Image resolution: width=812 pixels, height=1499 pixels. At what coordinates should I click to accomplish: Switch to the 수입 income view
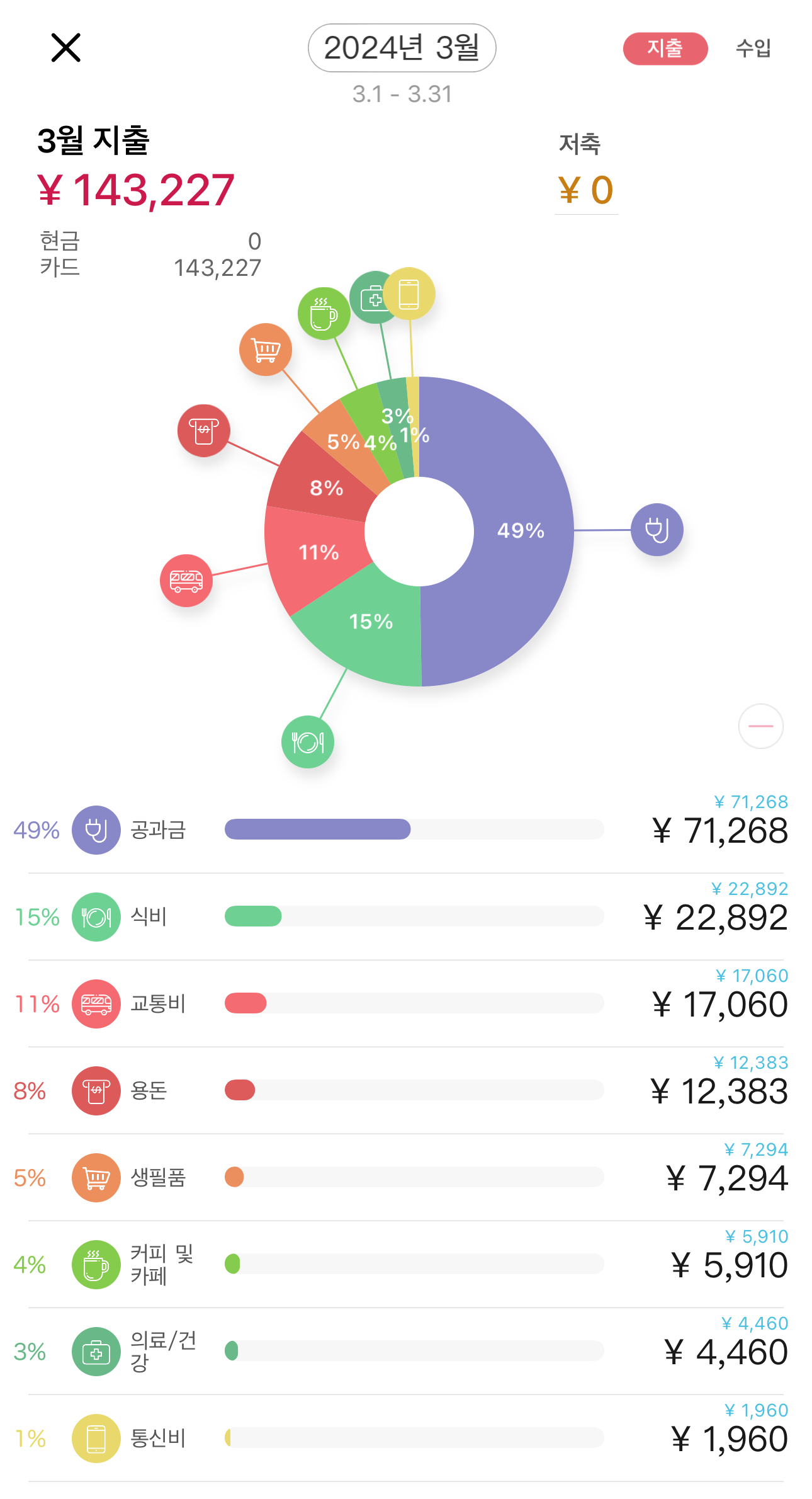pos(753,48)
